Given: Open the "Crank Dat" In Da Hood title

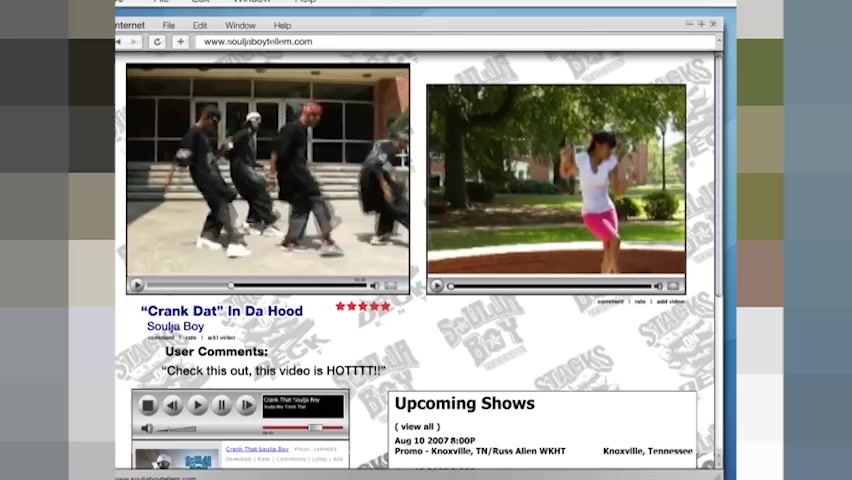Looking at the screenshot, I should [222, 311].
